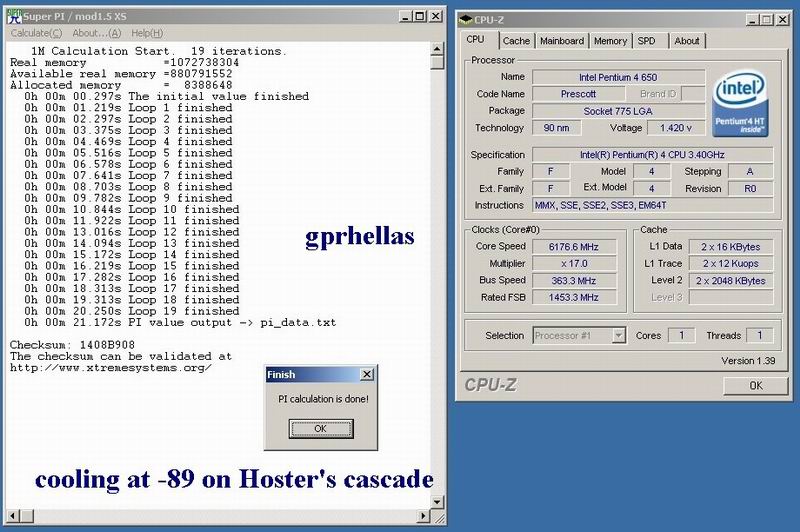Click the Threads count field

(759, 336)
